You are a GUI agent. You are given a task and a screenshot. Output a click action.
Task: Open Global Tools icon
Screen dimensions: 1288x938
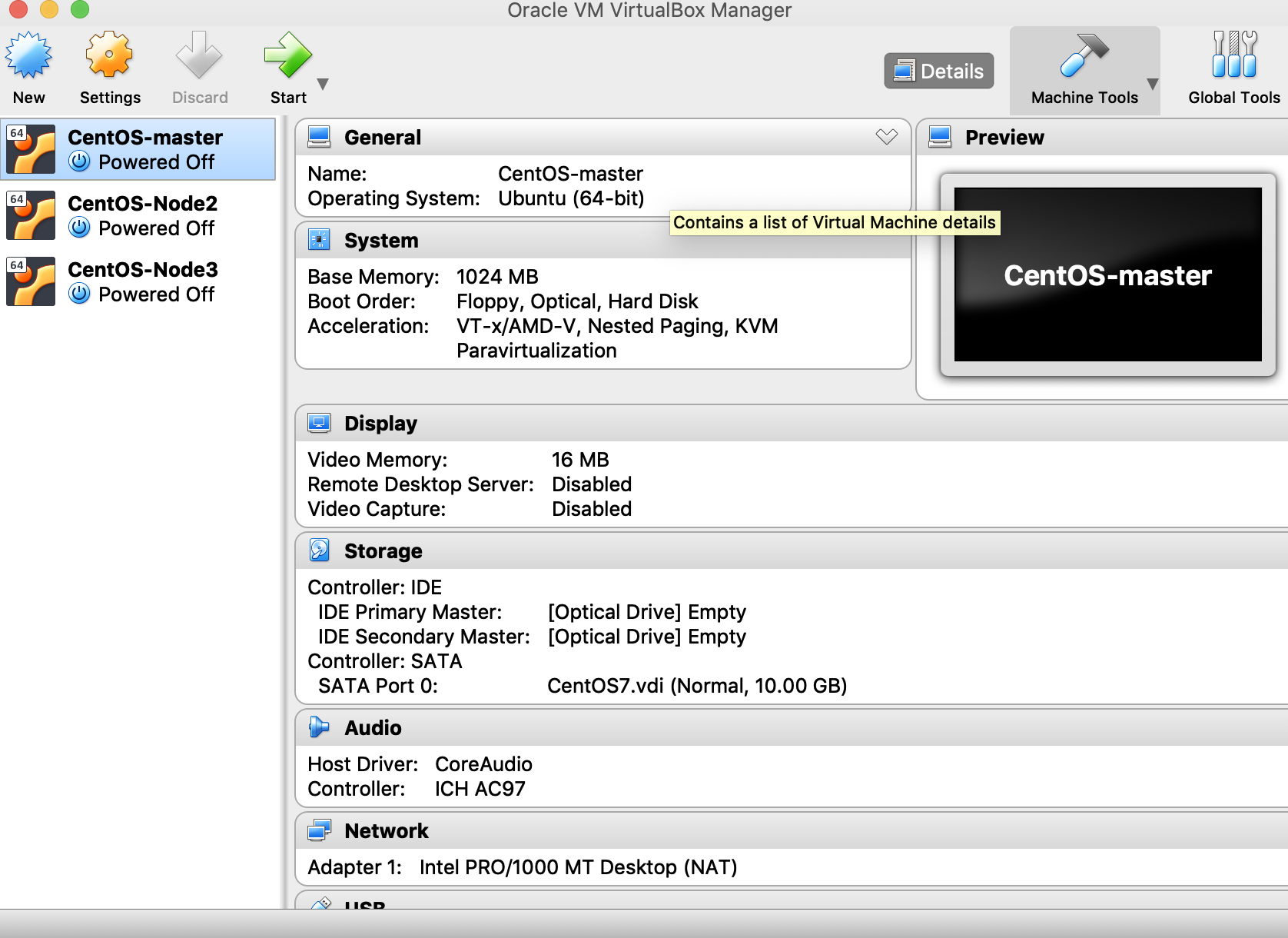(1234, 55)
